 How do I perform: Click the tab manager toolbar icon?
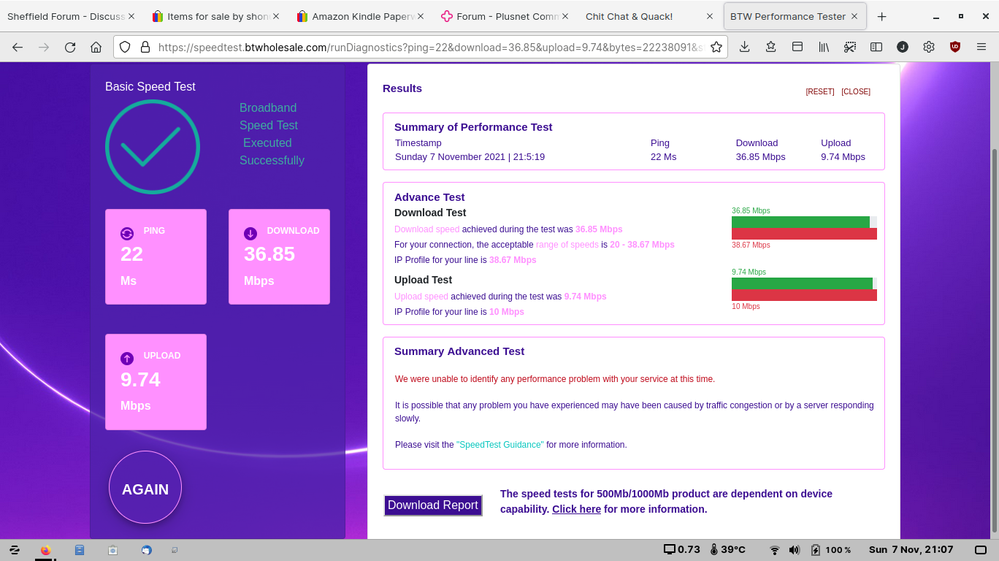click(797, 46)
